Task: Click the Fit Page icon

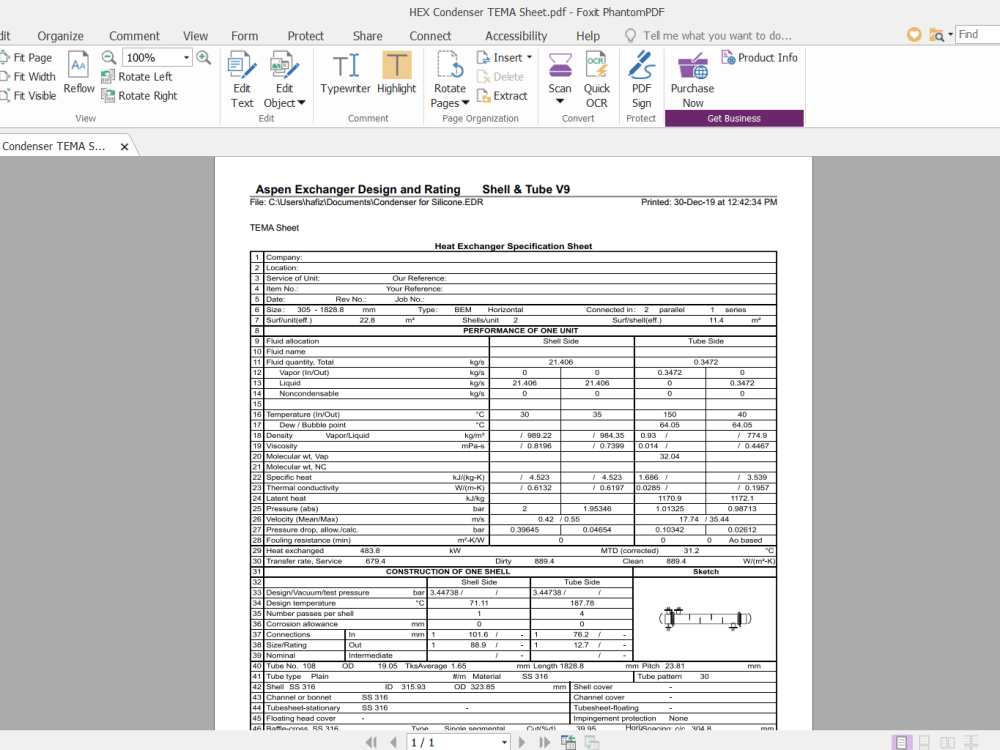Action: point(5,57)
